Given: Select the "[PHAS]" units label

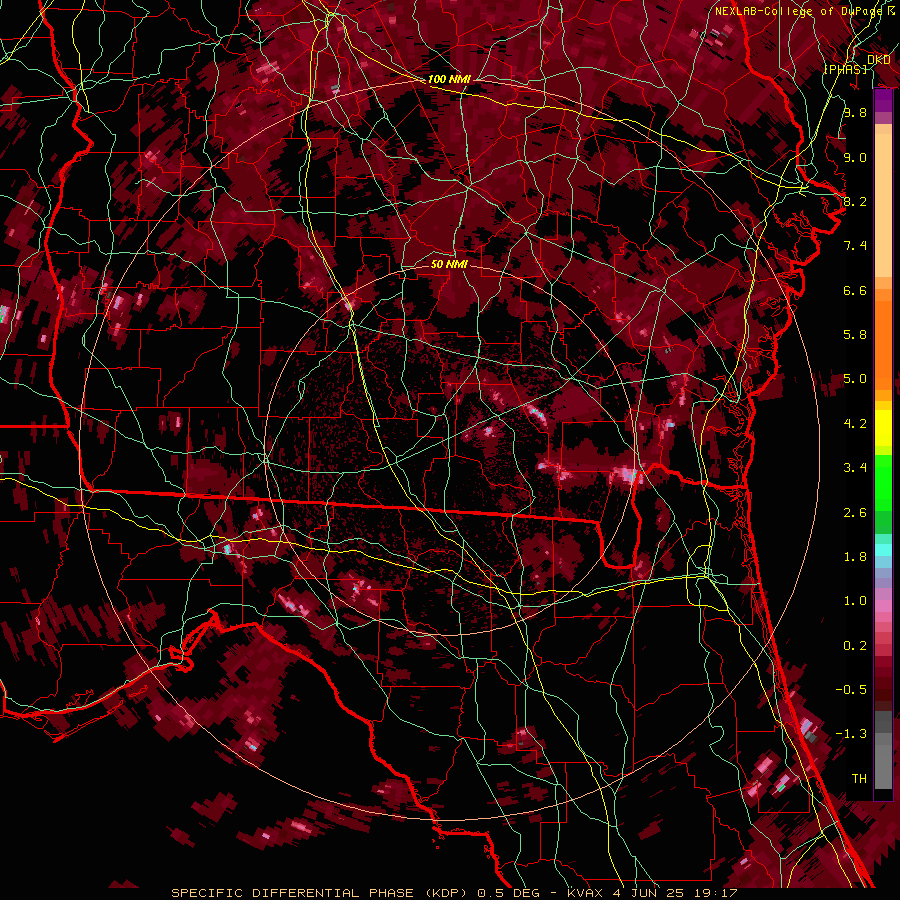Looking at the screenshot, I should (x=845, y=69).
